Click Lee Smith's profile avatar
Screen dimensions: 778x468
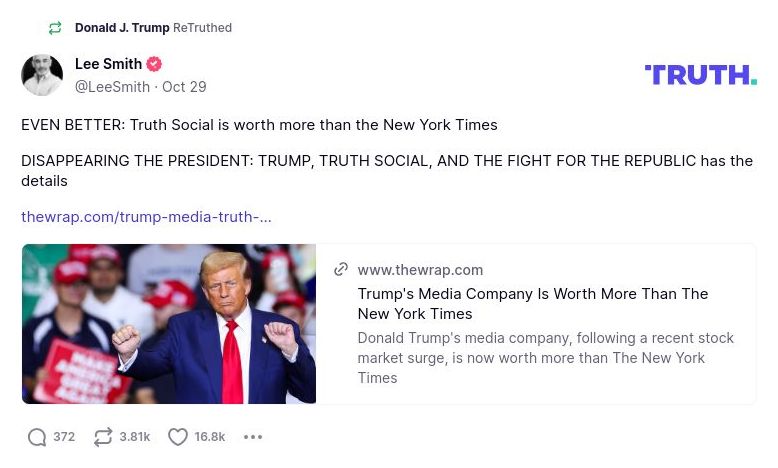[42, 75]
